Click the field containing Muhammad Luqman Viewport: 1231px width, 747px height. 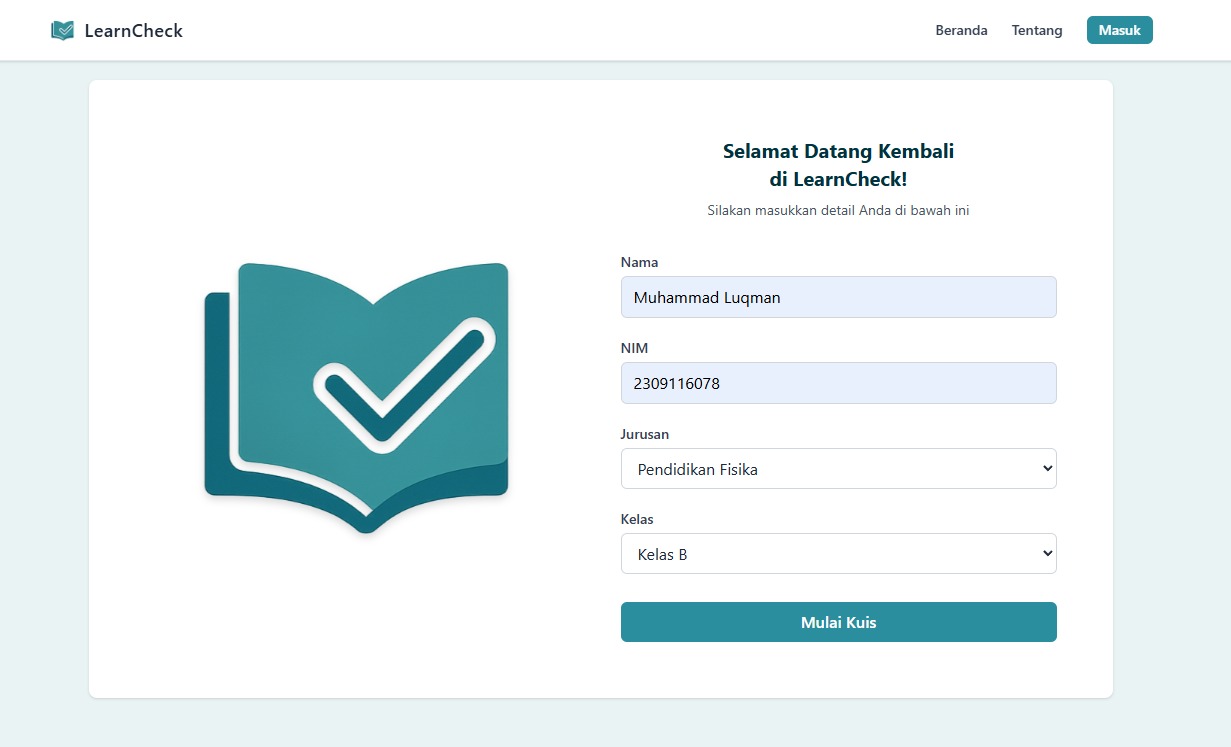point(838,297)
